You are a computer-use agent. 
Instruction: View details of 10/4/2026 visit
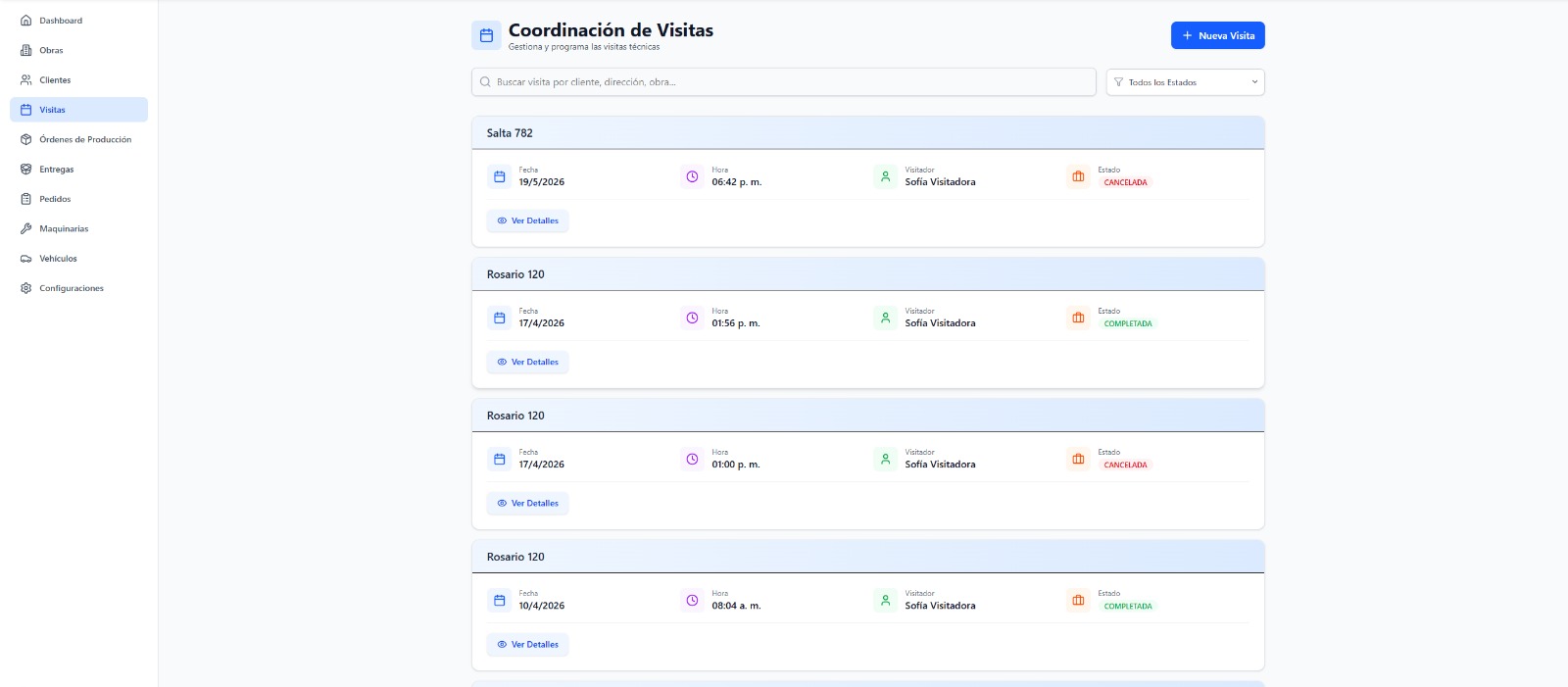point(527,644)
